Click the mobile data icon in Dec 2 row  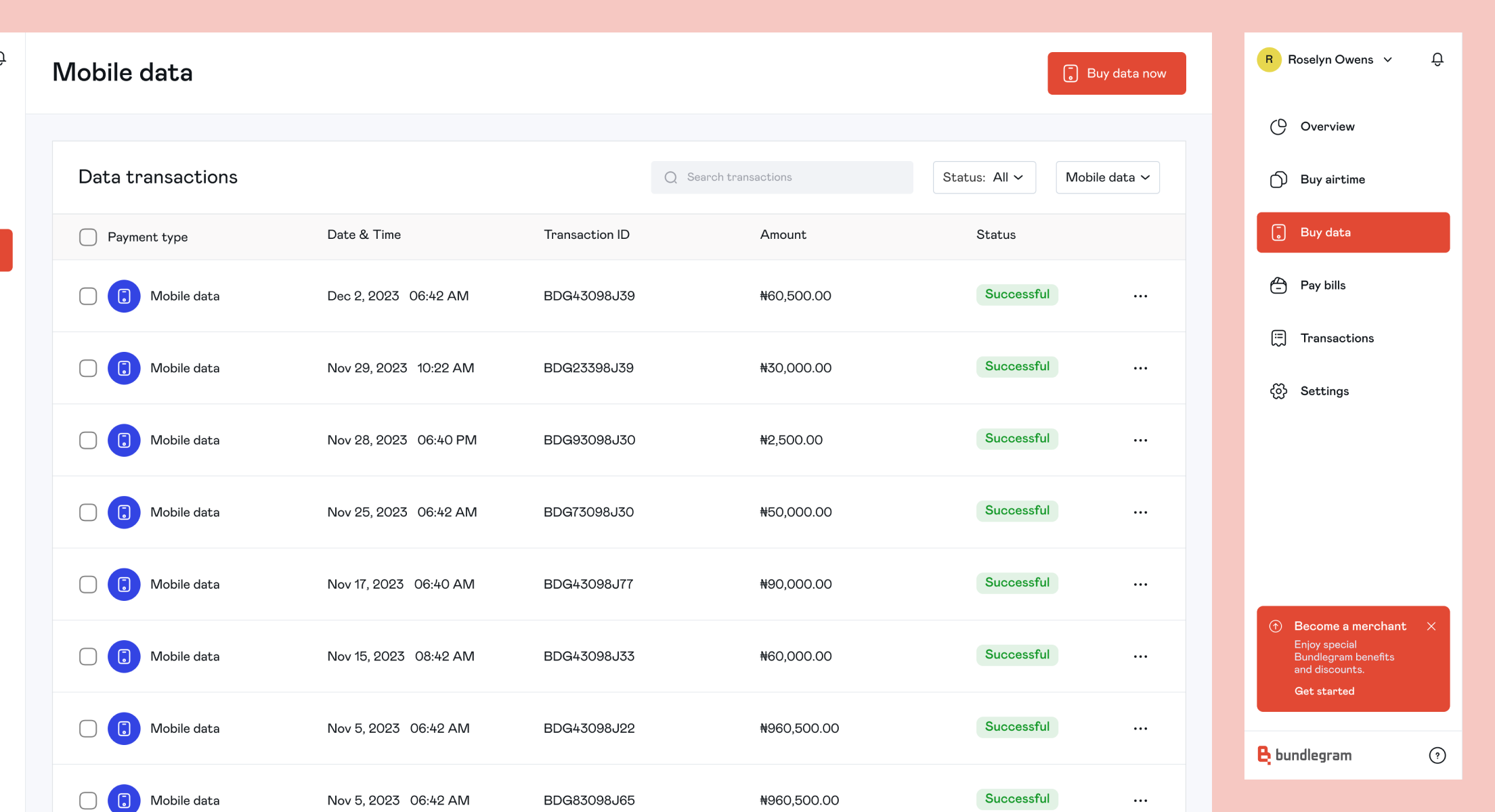tap(124, 296)
